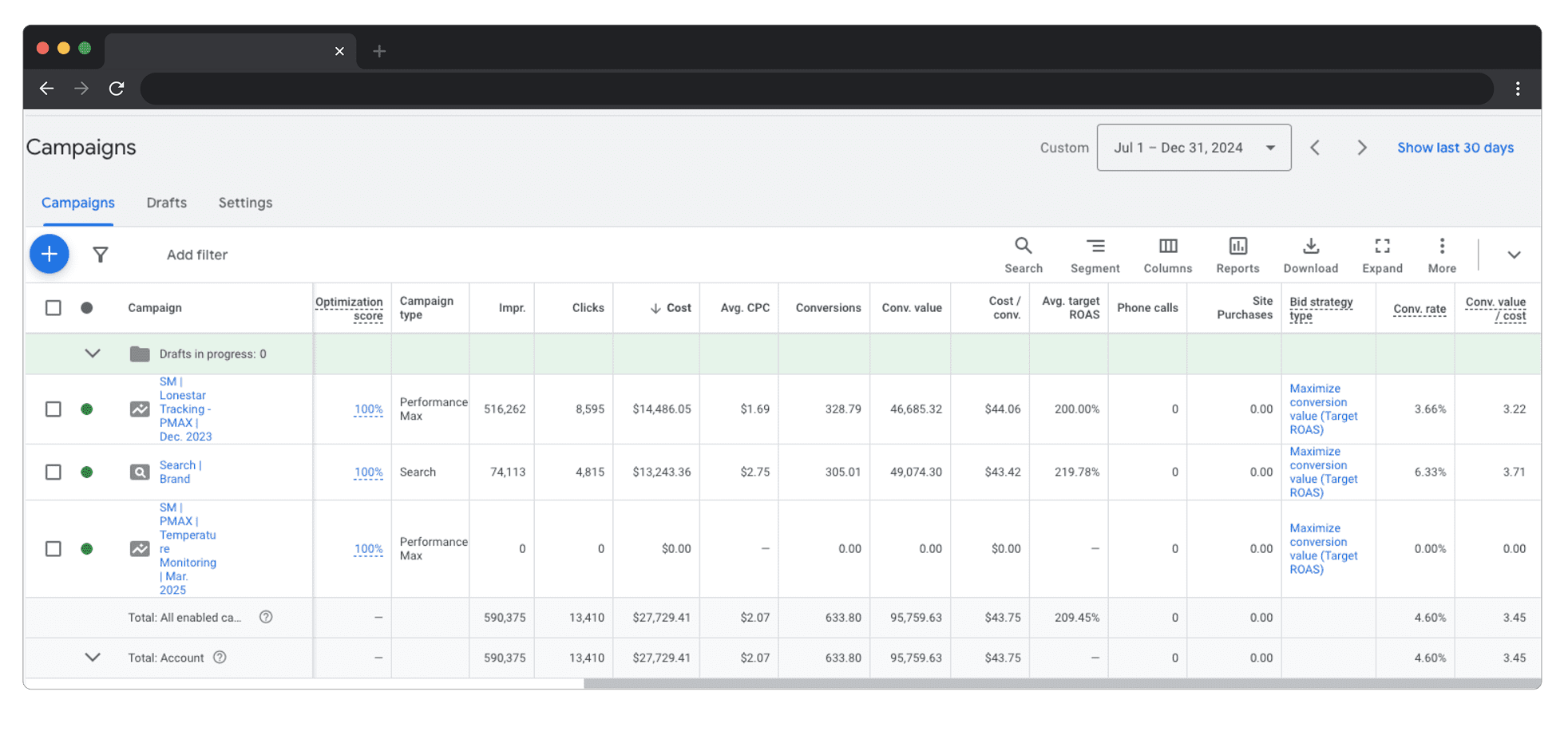Image resolution: width=1568 pixels, height=739 pixels.
Task: Open the Search tool in the toolbar
Action: tap(1023, 255)
